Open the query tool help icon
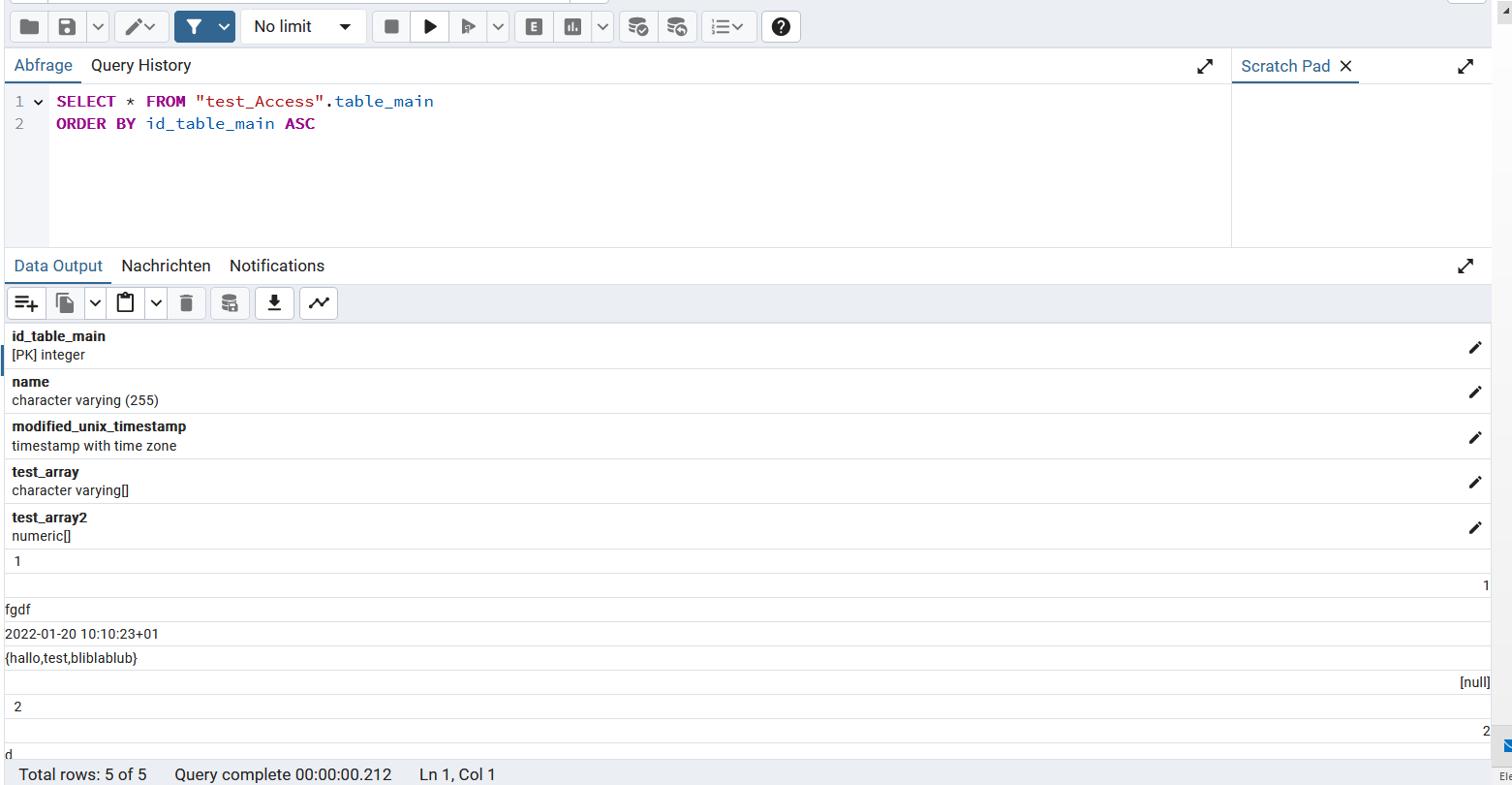The image size is (1512, 785). tap(781, 27)
